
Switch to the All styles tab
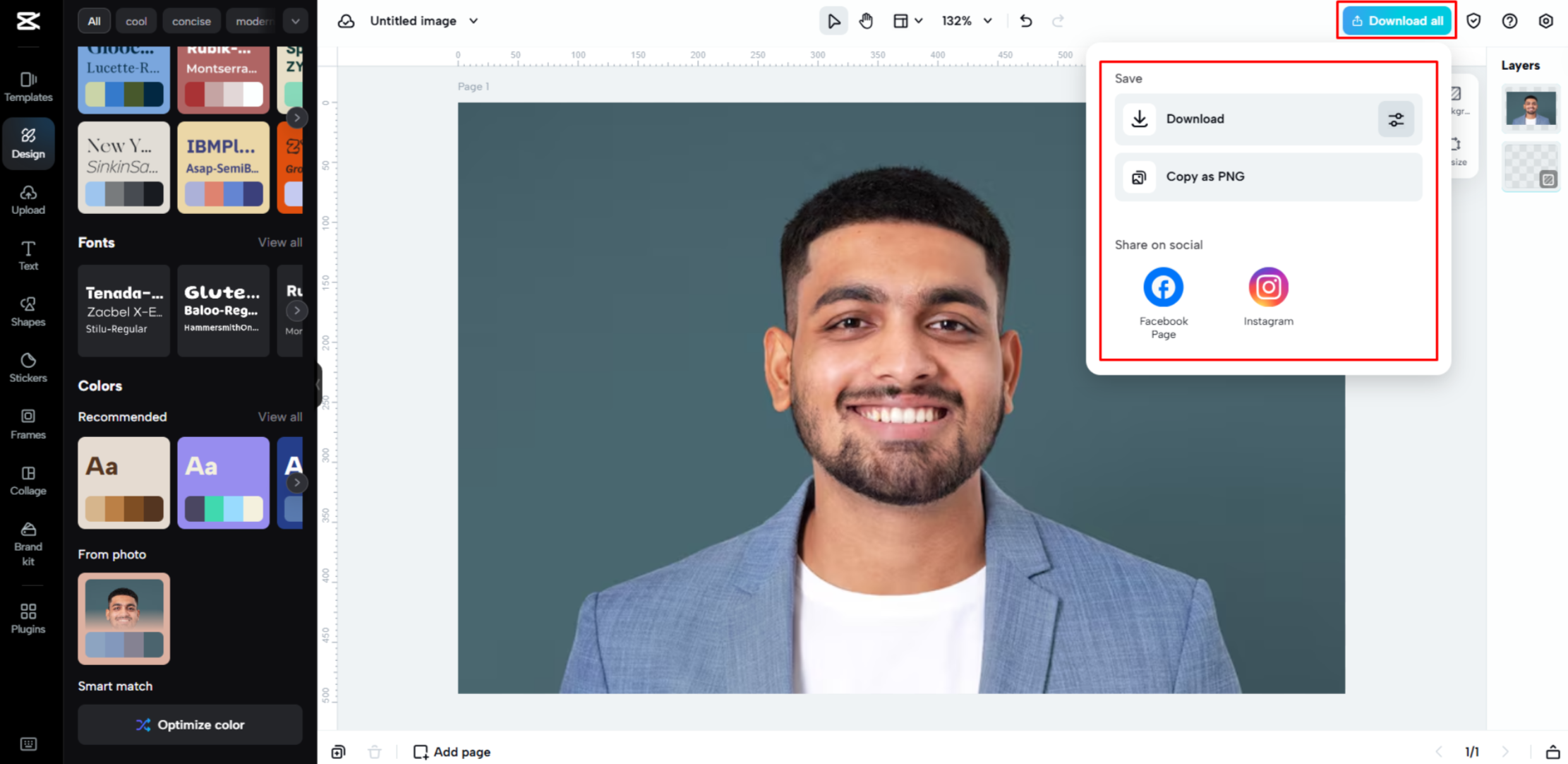pos(93,20)
